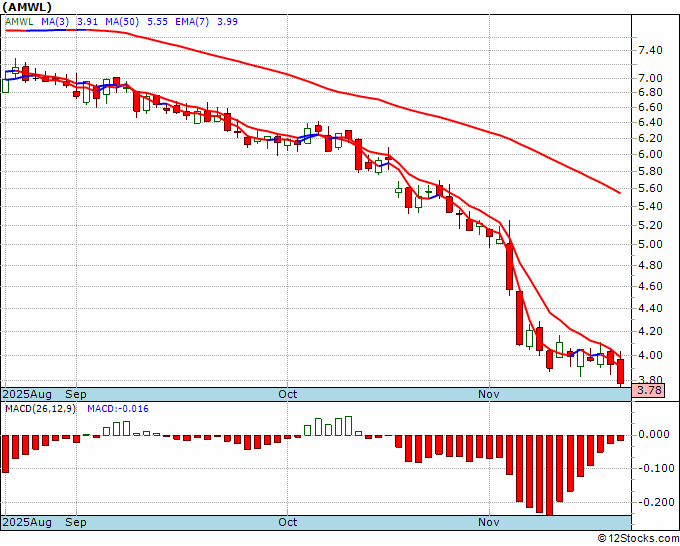Click the MA(50) legend label
Viewport: 680px width, 546px height.
coord(122,22)
